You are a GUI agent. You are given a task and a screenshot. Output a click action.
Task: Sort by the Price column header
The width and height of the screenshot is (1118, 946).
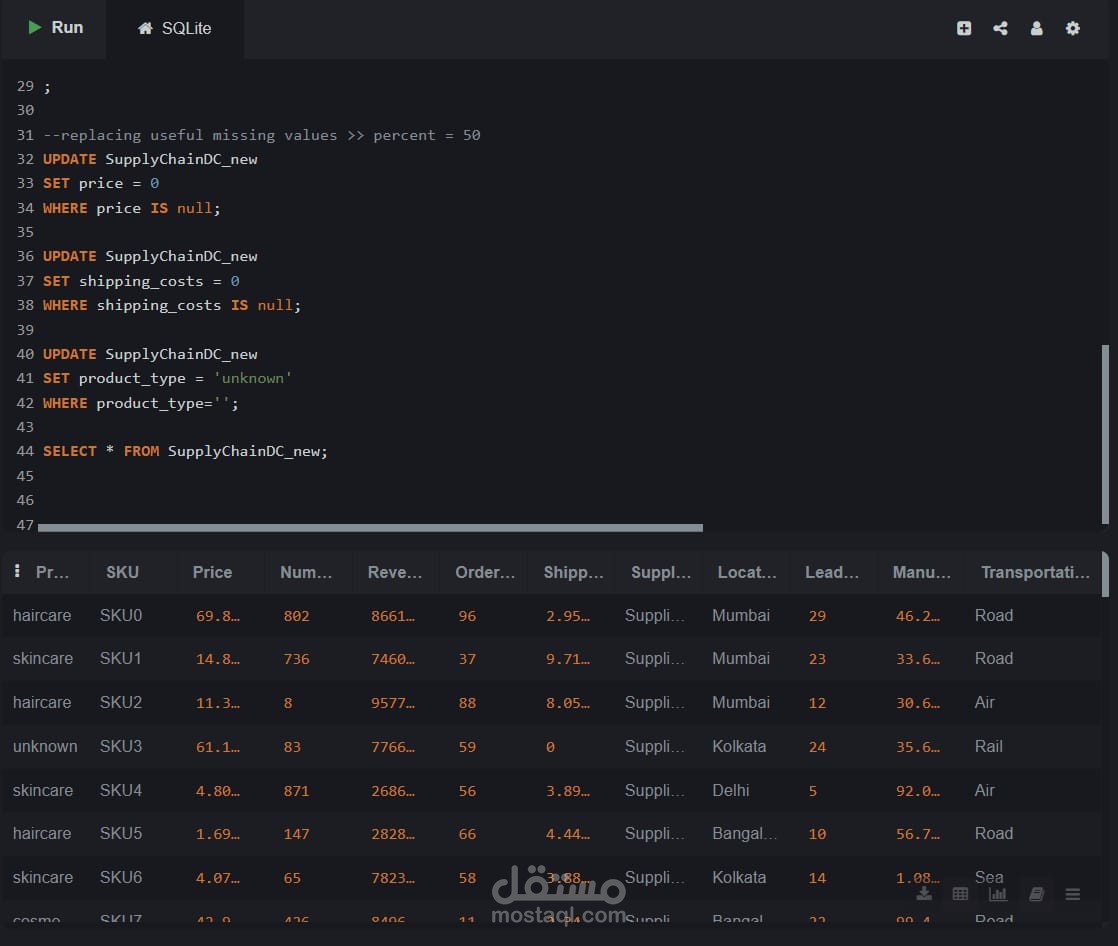tap(212, 572)
